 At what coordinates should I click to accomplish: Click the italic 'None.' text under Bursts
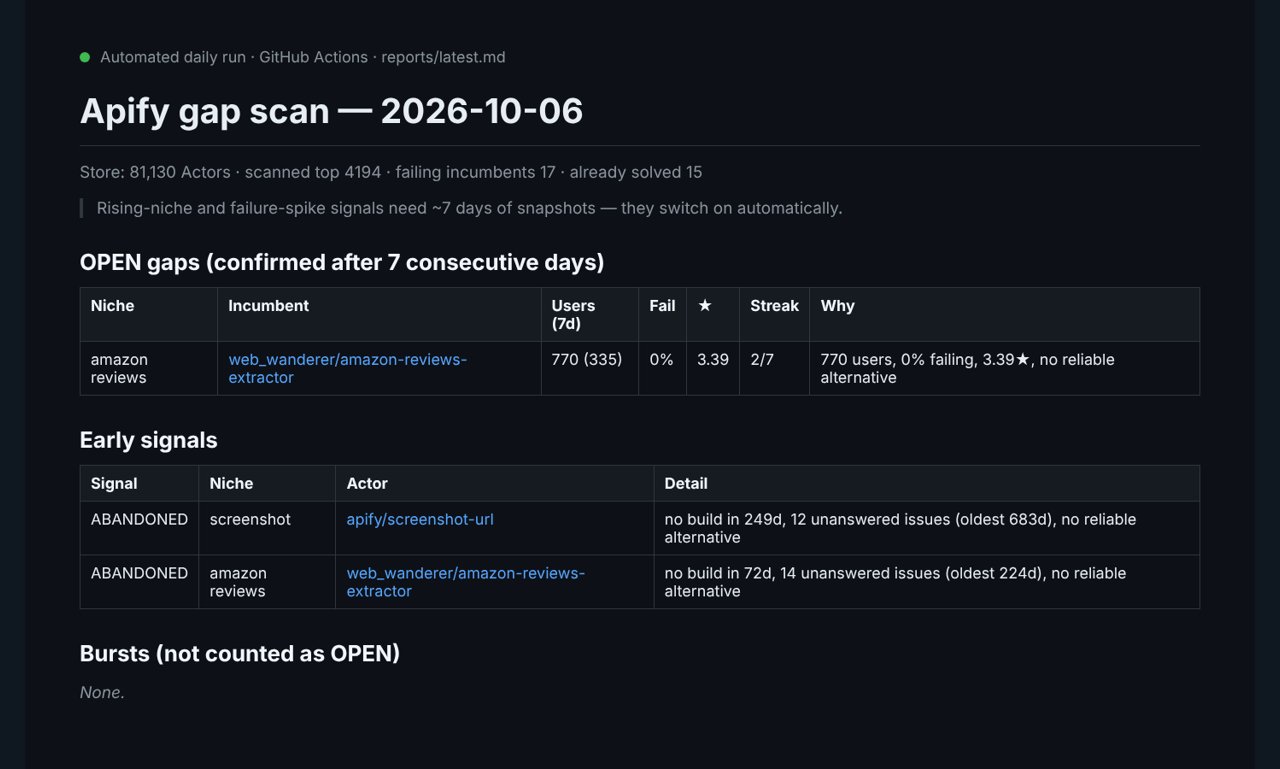coord(102,692)
